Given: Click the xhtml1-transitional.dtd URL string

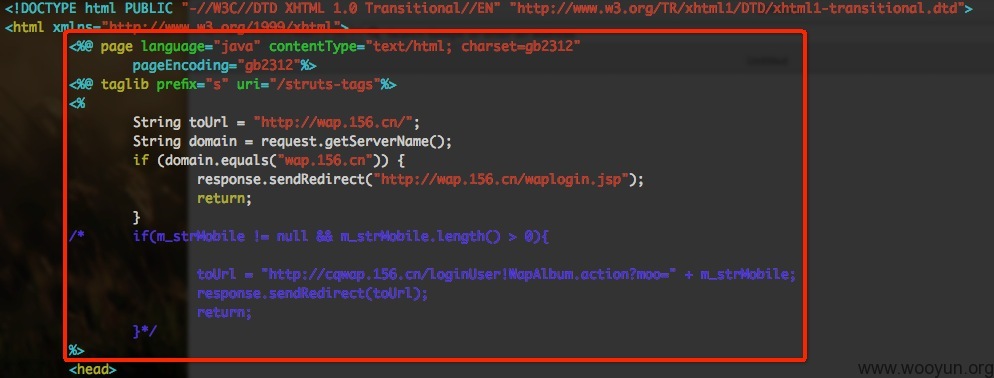Looking at the screenshot, I should click(738, 9).
